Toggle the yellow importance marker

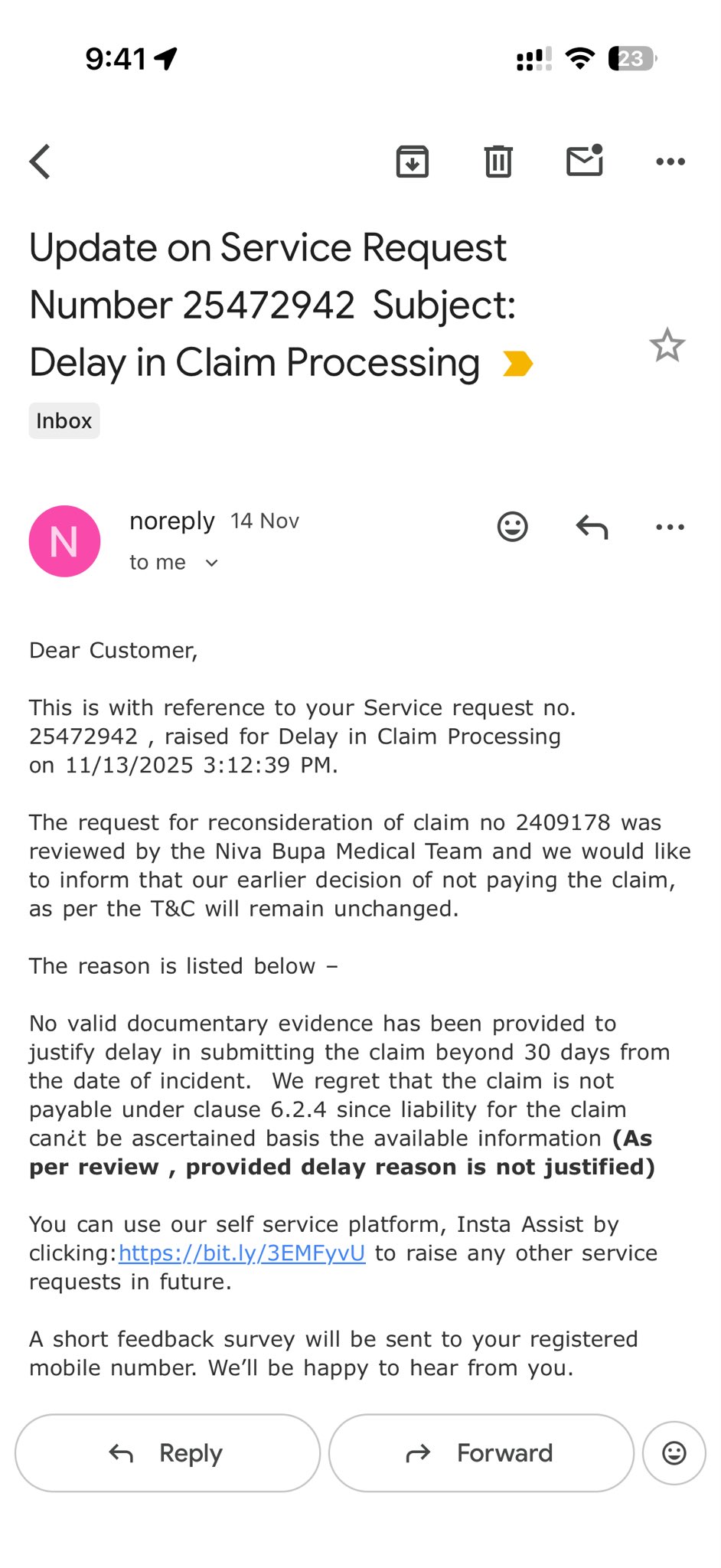(x=517, y=364)
